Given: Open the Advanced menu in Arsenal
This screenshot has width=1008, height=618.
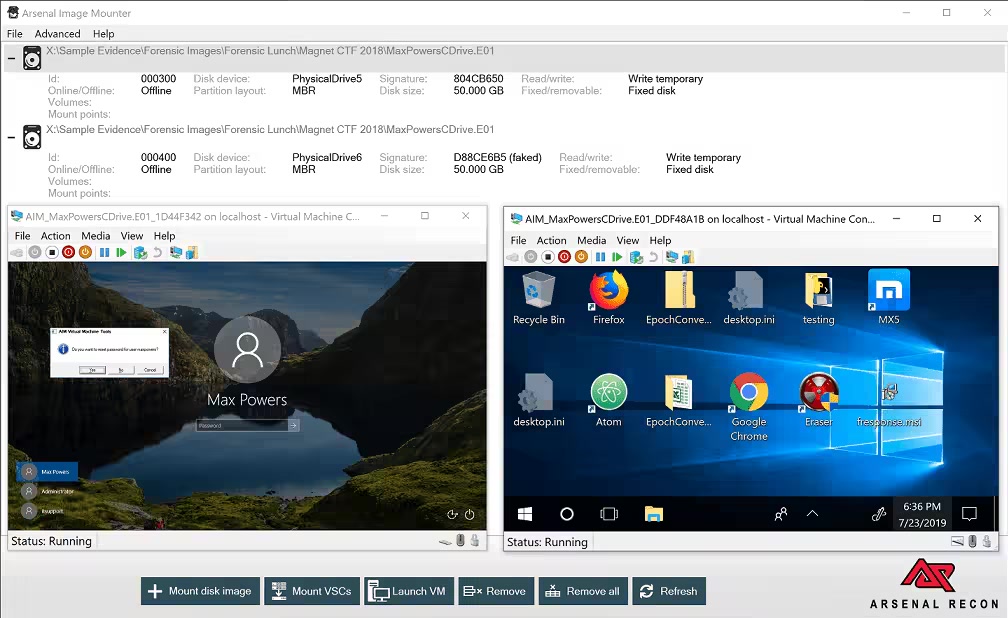Looking at the screenshot, I should [57, 34].
